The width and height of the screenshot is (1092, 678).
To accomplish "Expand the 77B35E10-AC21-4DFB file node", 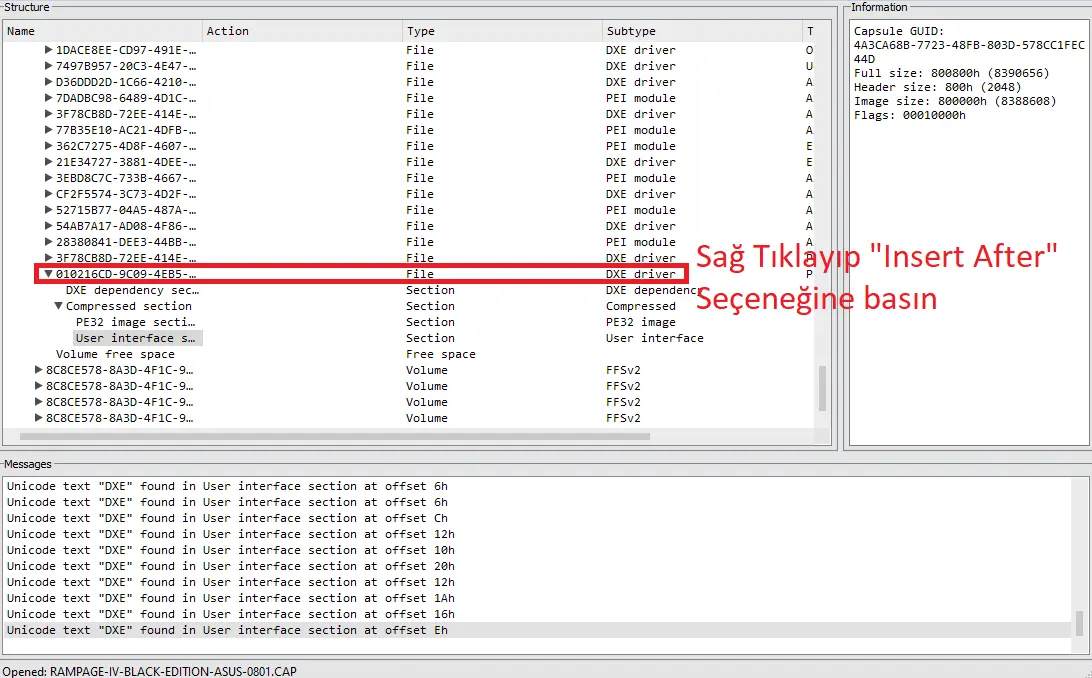I will point(48,129).
